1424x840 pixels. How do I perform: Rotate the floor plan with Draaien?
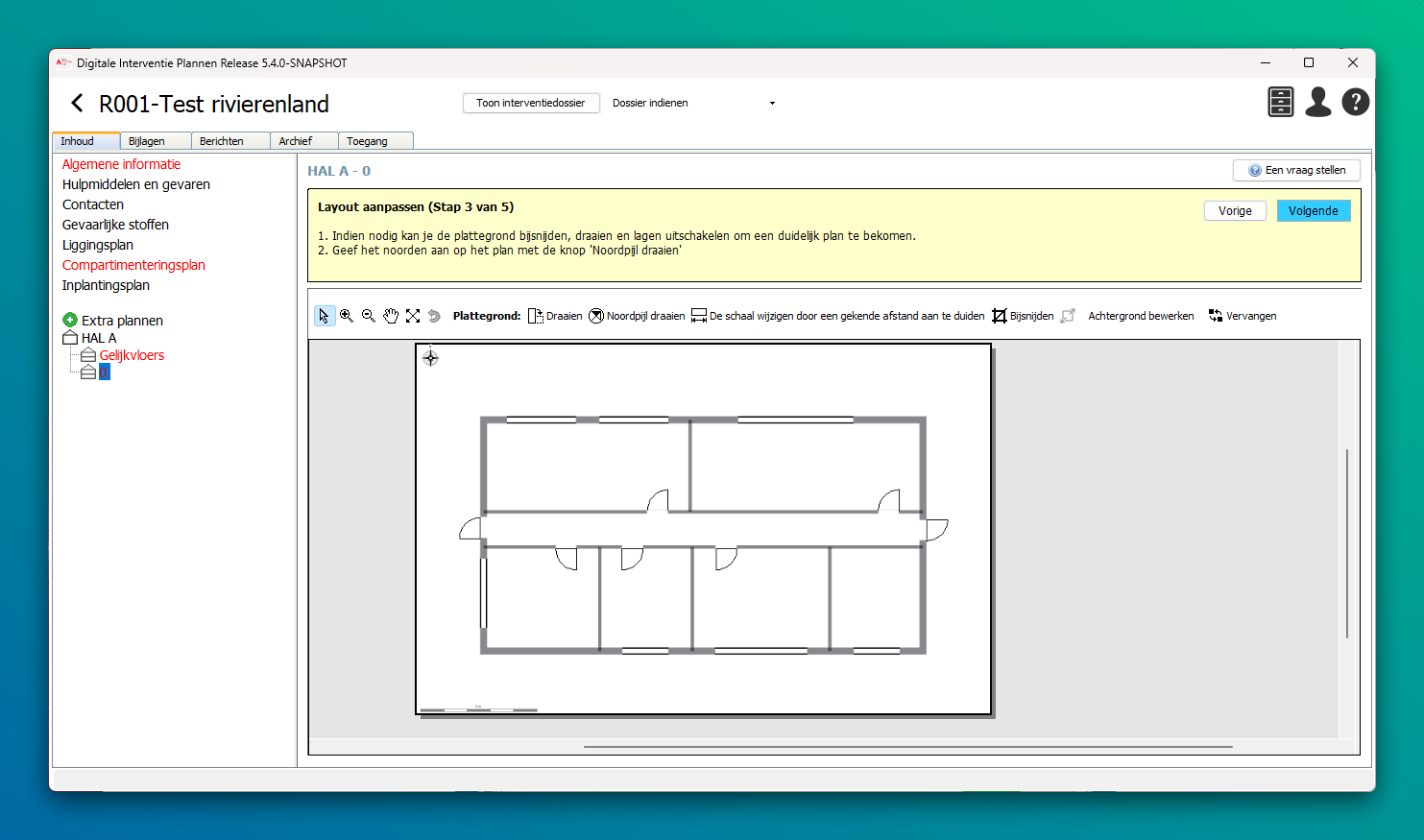(x=555, y=316)
